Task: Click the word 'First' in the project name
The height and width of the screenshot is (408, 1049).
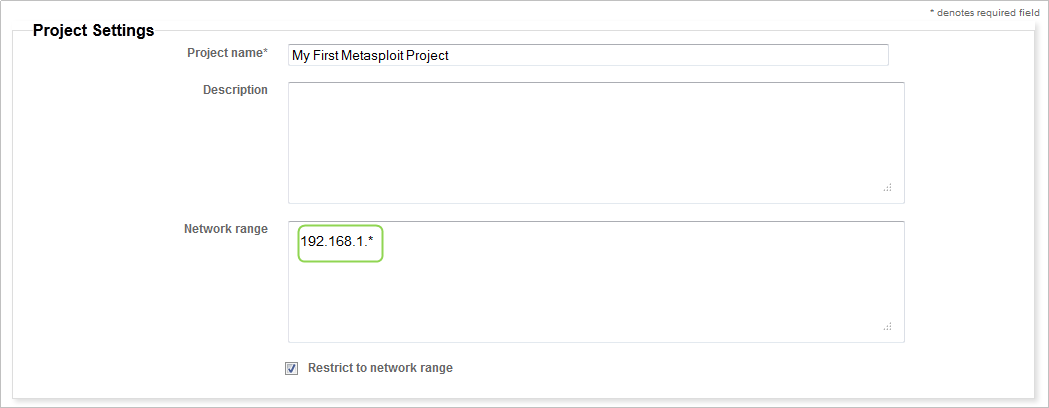Action: (329, 56)
